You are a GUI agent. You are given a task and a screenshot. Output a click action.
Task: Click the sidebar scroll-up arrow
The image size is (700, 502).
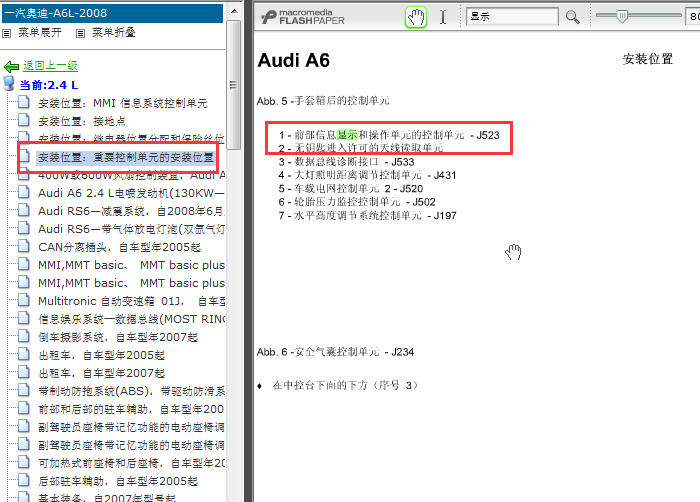pos(234,11)
